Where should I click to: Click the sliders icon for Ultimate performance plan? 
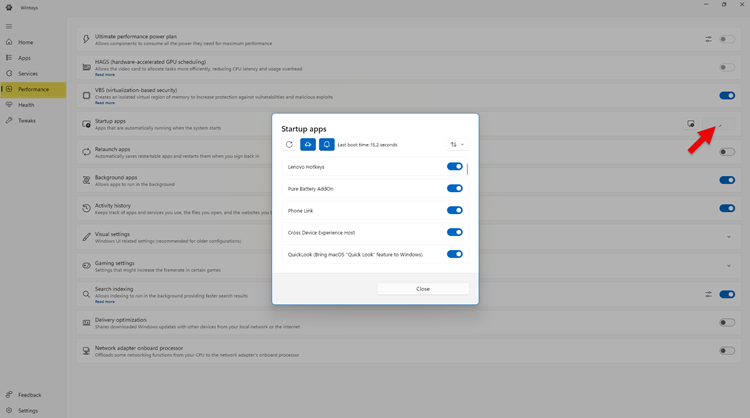(x=709, y=40)
